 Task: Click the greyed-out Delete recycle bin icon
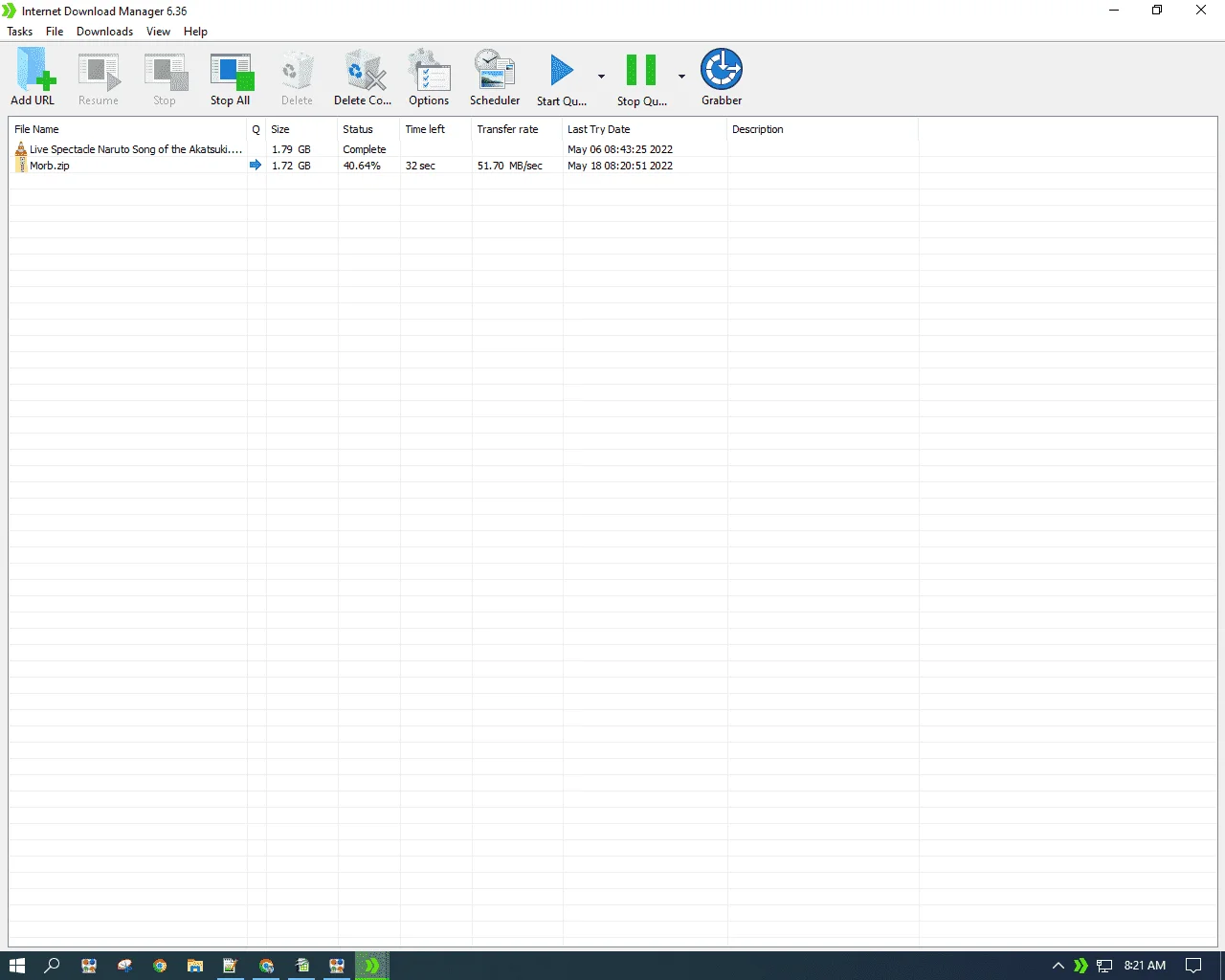(297, 77)
